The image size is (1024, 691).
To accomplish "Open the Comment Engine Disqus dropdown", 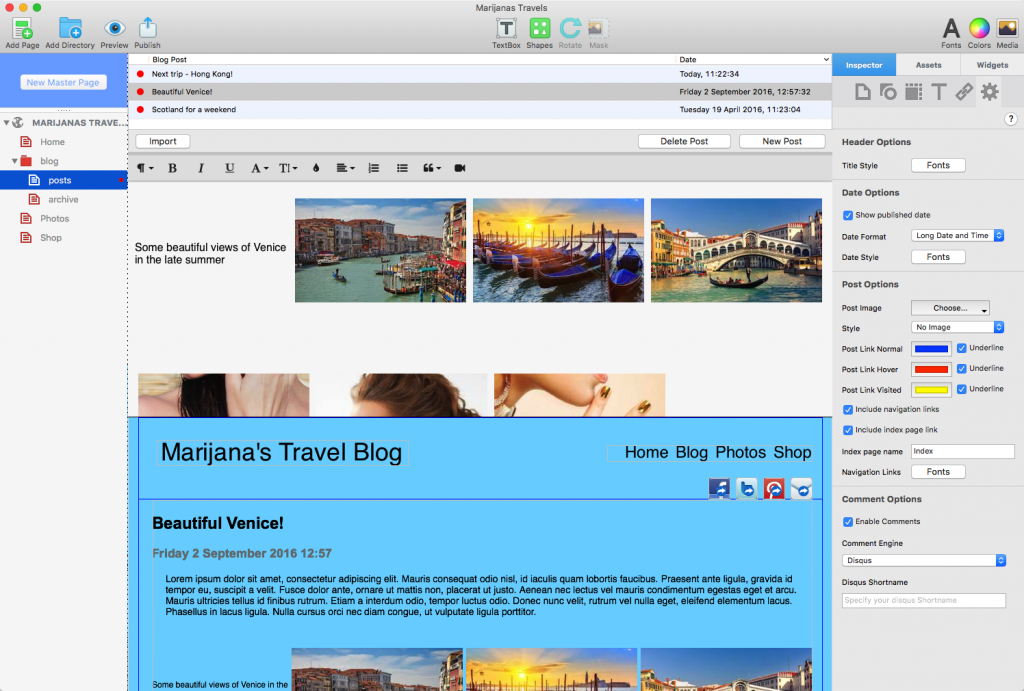I will pos(923,560).
